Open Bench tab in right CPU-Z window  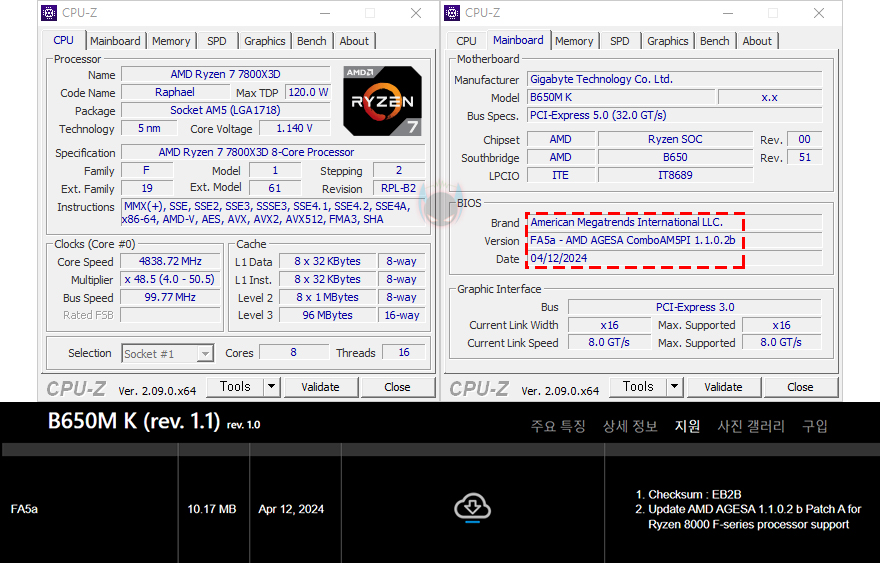(714, 41)
